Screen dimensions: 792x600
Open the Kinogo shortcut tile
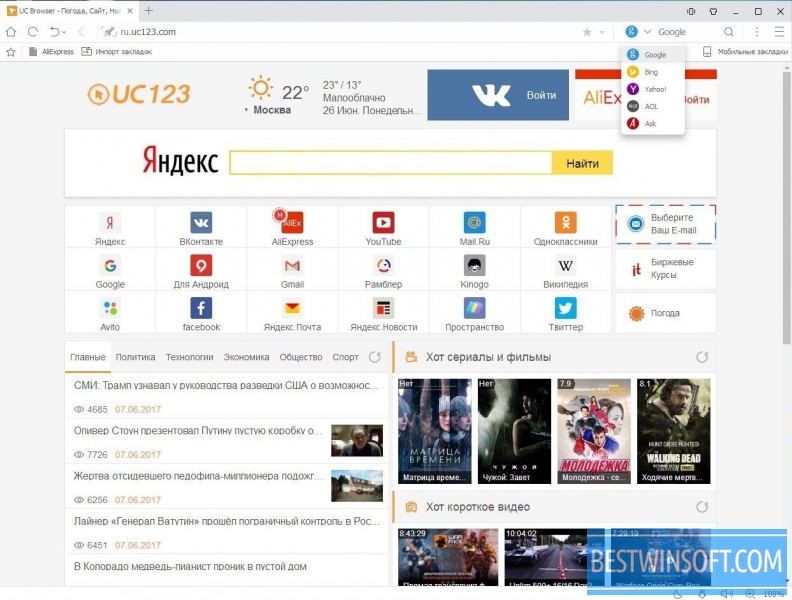tap(475, 270)
